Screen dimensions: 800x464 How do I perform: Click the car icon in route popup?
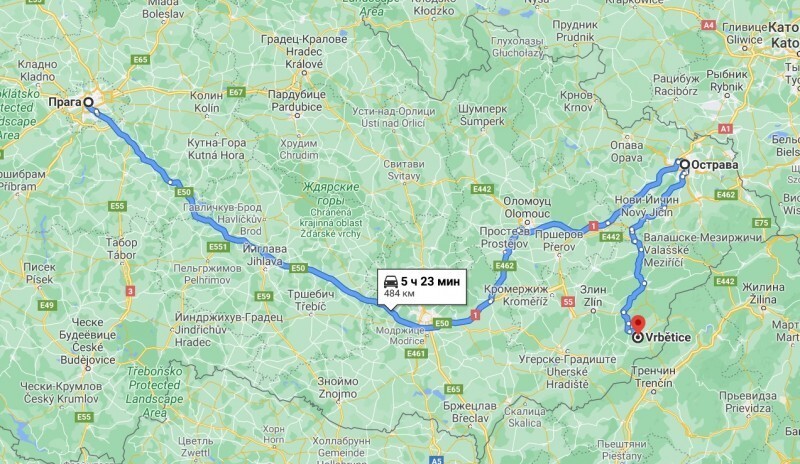(390, 281)
